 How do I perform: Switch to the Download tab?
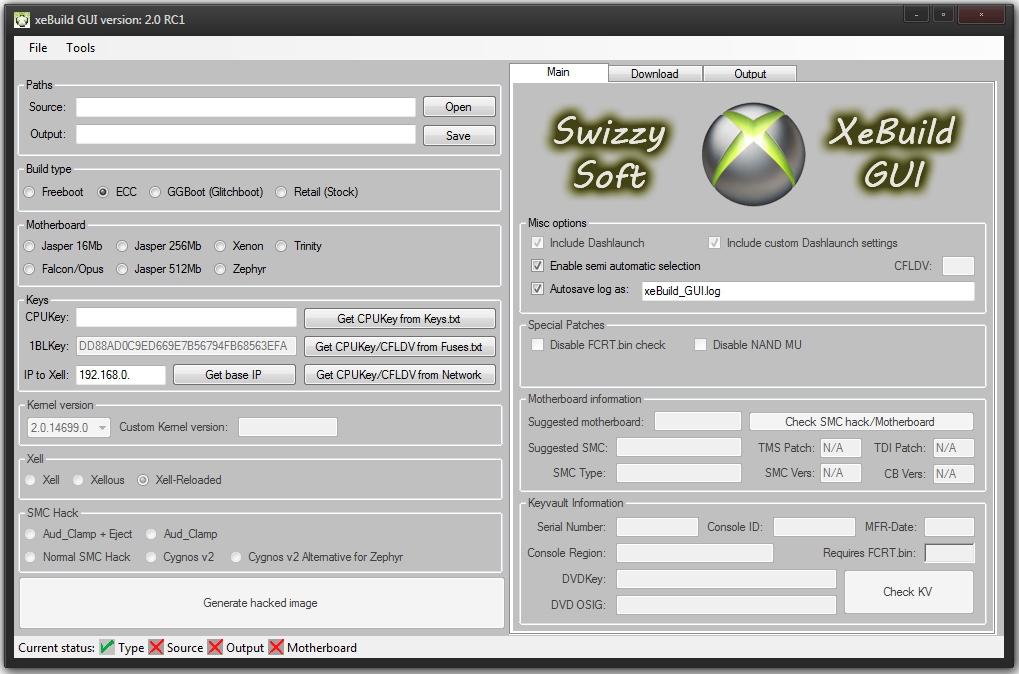(655, 74)
